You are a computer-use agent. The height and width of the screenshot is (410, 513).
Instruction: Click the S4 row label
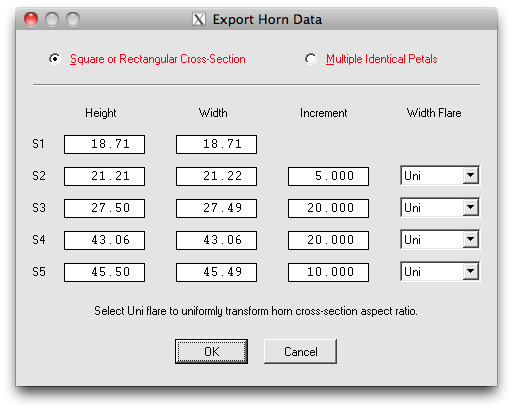coord(39,240)
